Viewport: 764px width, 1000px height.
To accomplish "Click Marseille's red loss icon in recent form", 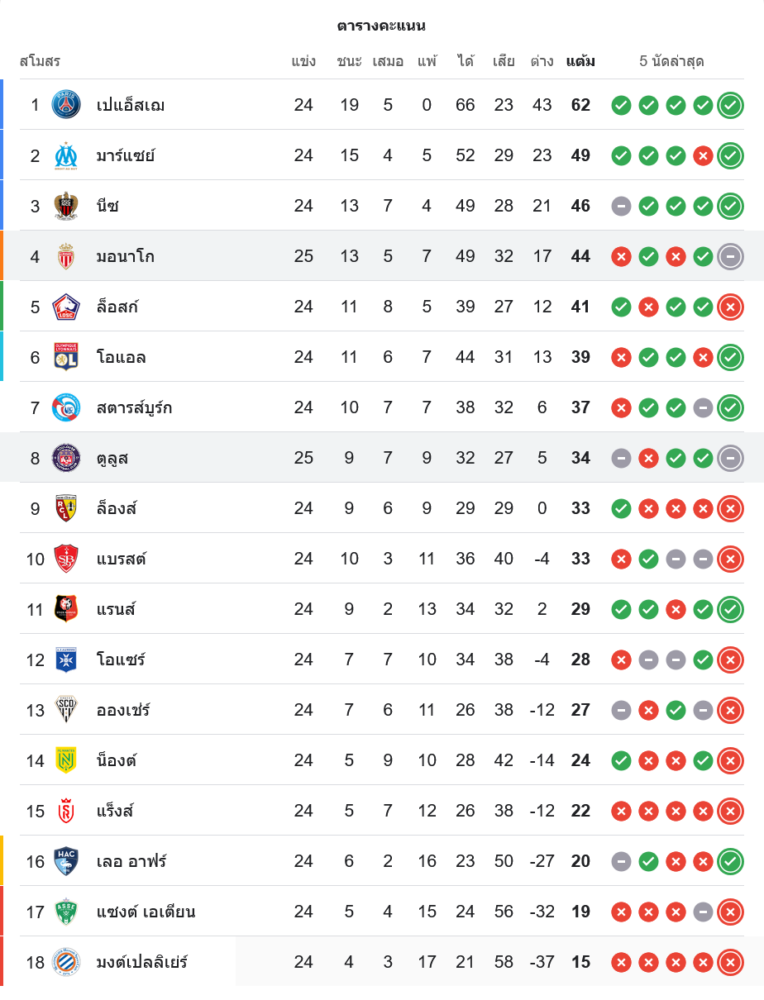I will [x=703, y=155].
